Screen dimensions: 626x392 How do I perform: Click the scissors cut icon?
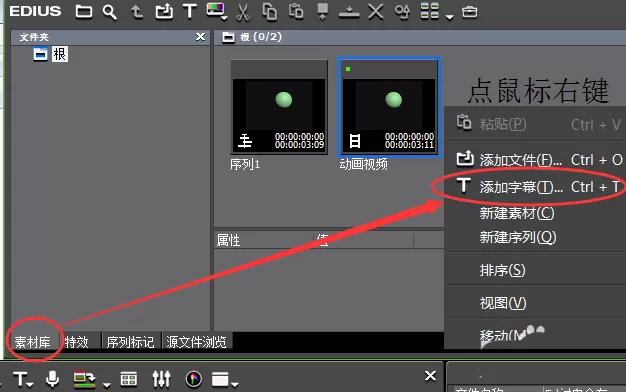243,12
